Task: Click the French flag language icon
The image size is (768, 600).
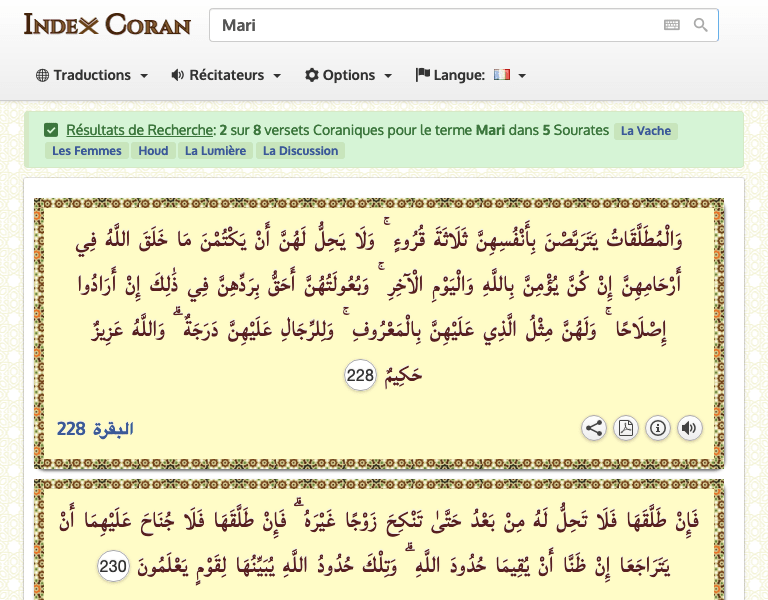Action: coord(502,74)
